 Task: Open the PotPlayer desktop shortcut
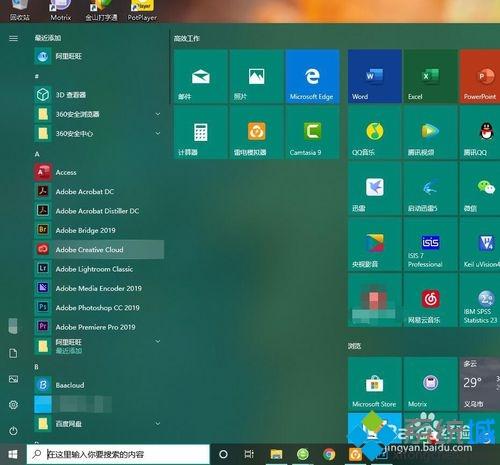(x=142, y=11)
